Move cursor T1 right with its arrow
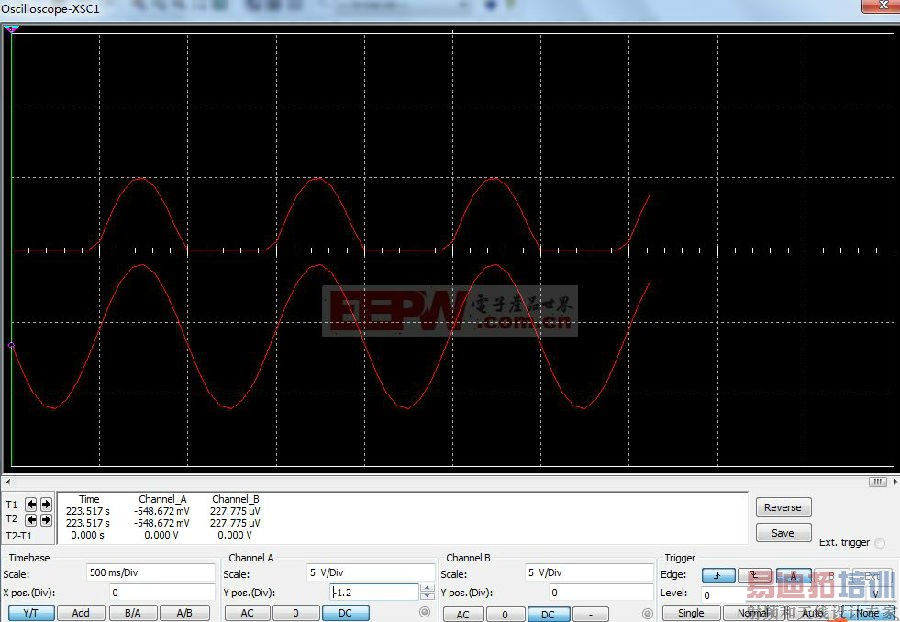 pyautogui.click(x=46, y=504)
